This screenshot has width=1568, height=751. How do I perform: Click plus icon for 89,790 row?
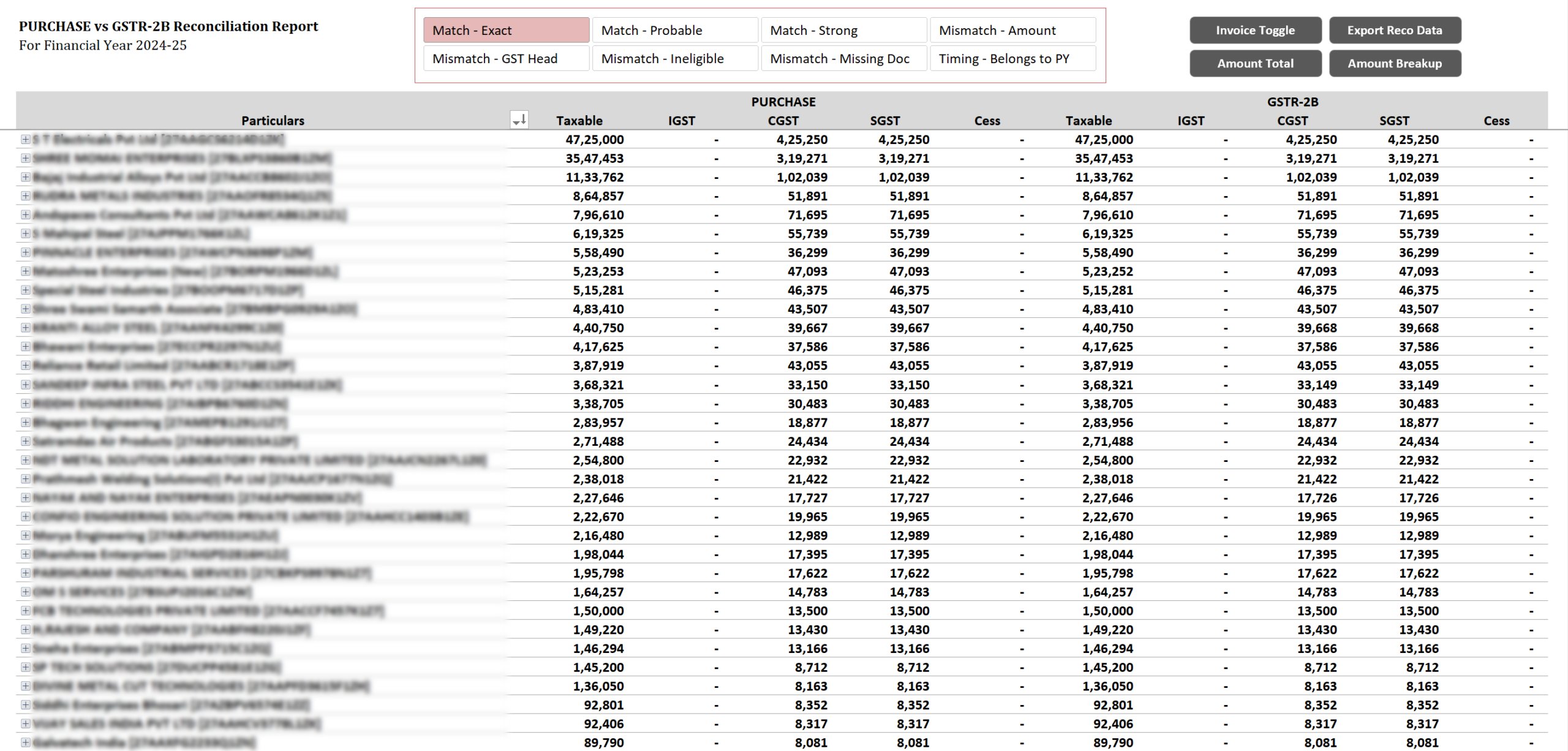pyautogui.click(x=25, y=742)
